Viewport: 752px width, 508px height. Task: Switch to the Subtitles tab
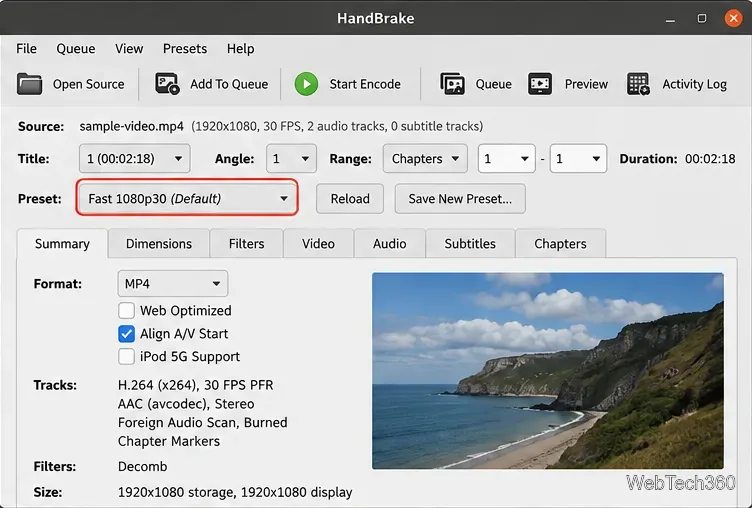pyautogui.click(x=470, y=244)
